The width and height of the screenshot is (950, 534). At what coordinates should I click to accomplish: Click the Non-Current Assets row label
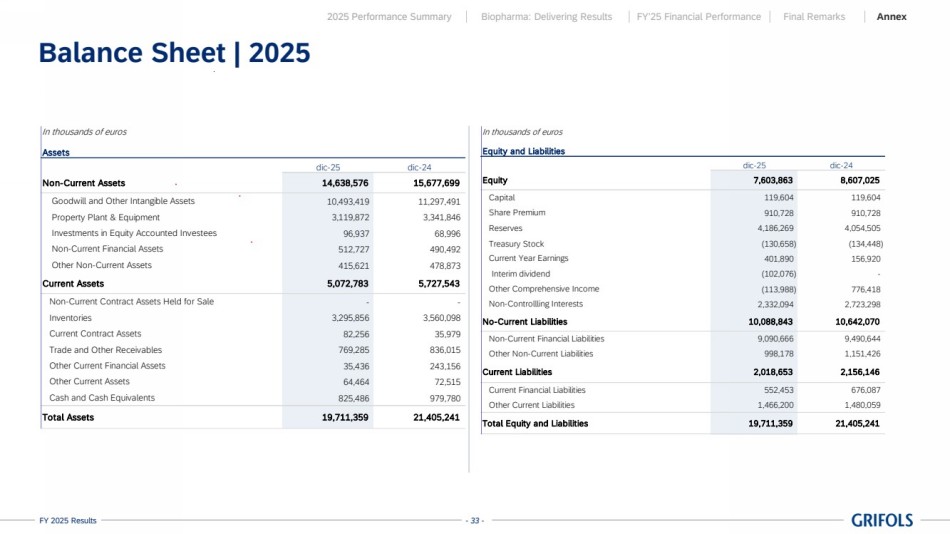[x=84, y=184]
